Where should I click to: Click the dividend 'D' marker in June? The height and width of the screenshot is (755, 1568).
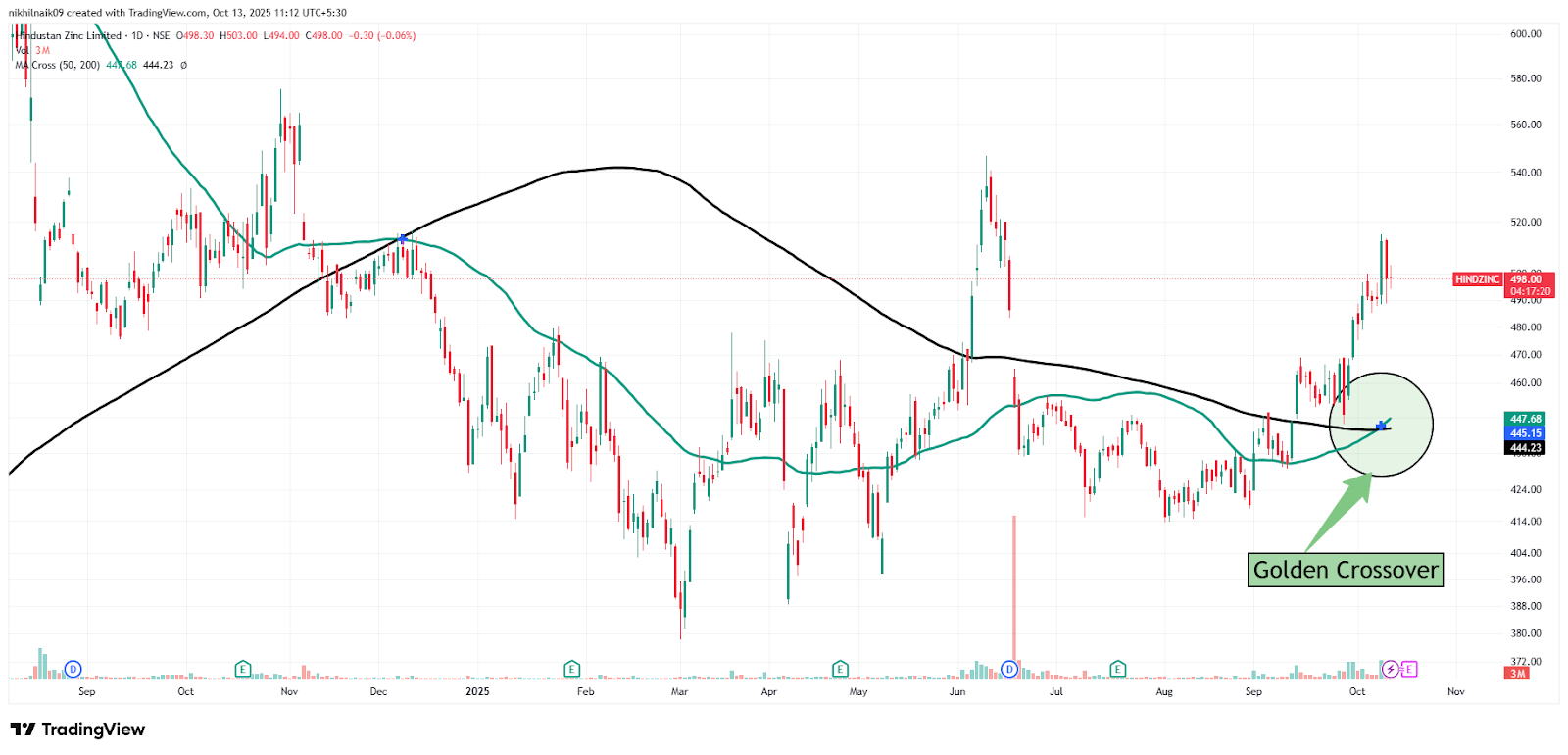(1009, 670)
